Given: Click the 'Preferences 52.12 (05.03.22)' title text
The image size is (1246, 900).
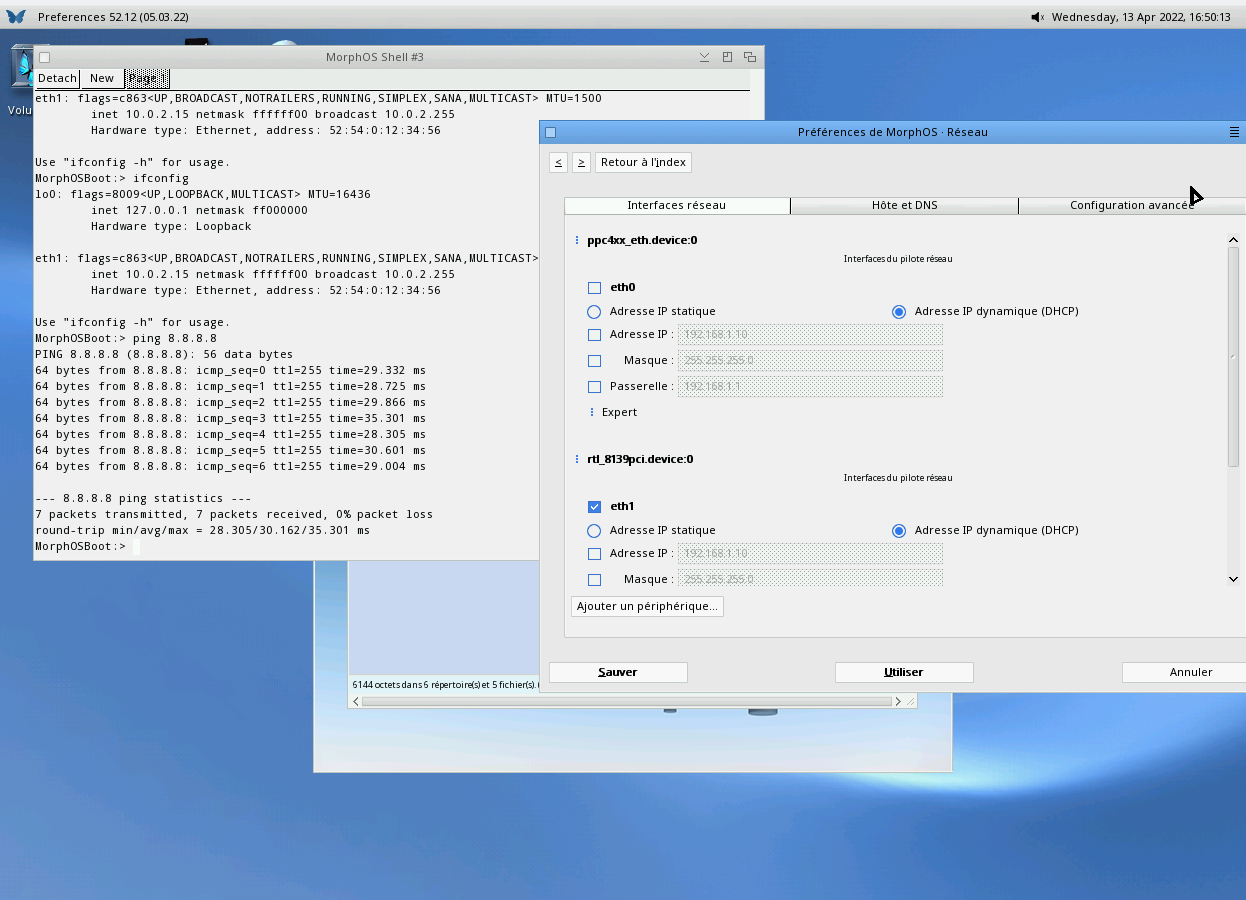Looking at the screenshot, I should click(113, 17).
